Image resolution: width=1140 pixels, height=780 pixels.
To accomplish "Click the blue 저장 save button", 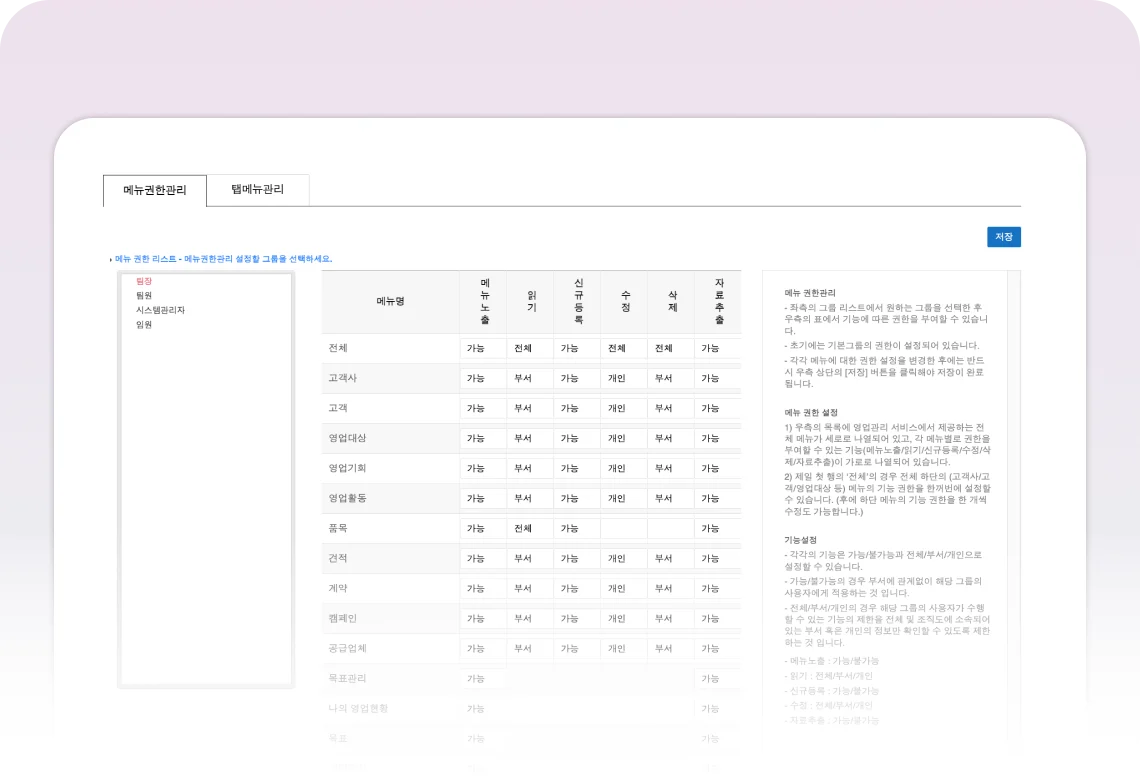I will 1003,237.
